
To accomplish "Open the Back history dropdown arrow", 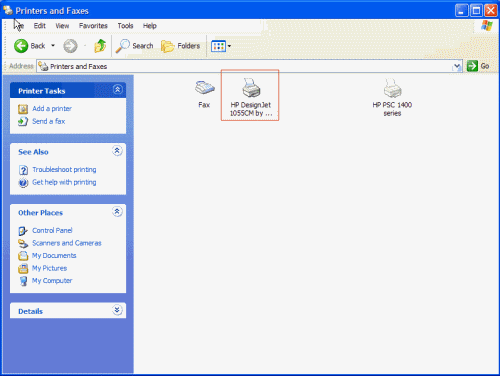I will [x=53, y=46].
